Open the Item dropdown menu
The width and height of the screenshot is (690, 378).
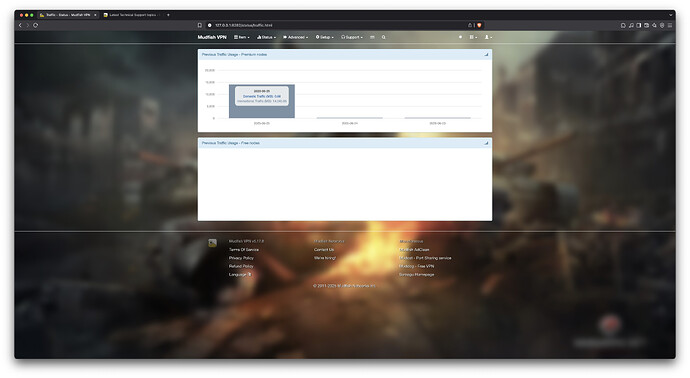click(242, 37)
